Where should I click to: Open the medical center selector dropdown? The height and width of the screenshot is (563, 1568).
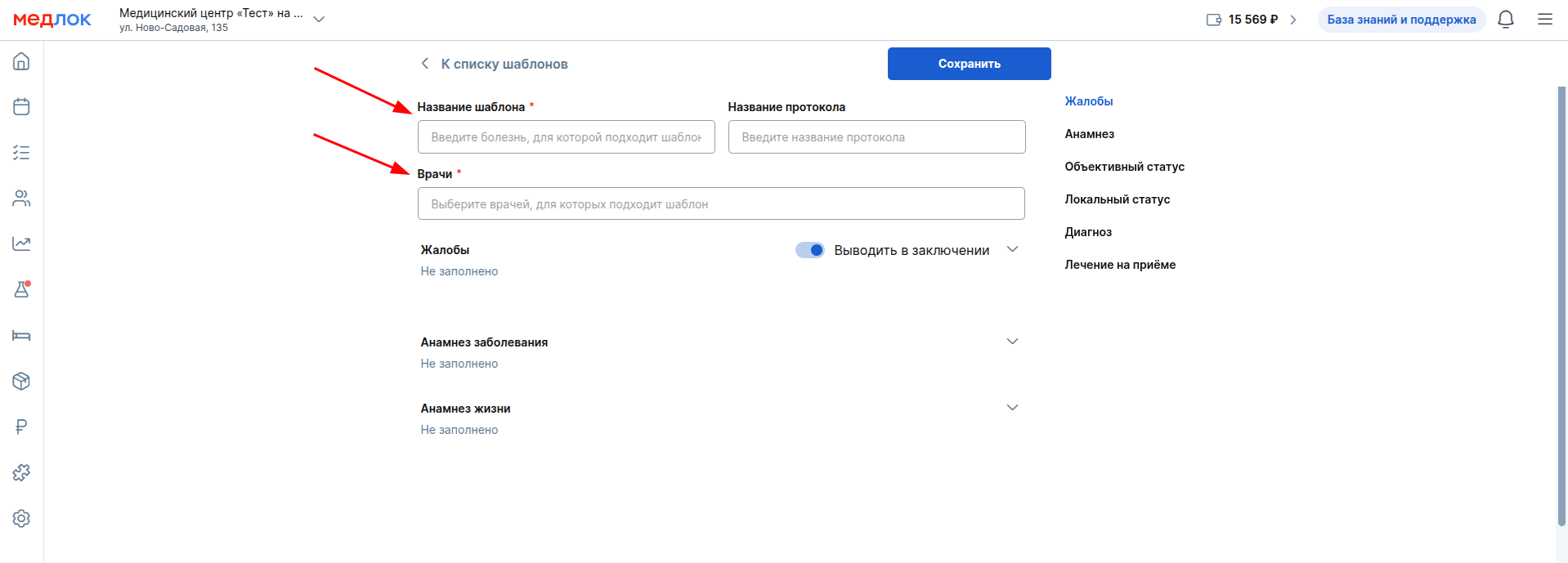pos(319,20)
